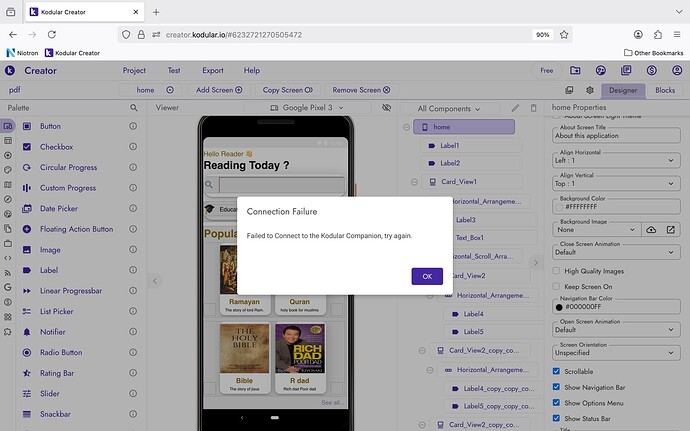Open the account profile icon in Creator header
The width and height of the screenshot is (690, 431).
click(x=677, y=70)
